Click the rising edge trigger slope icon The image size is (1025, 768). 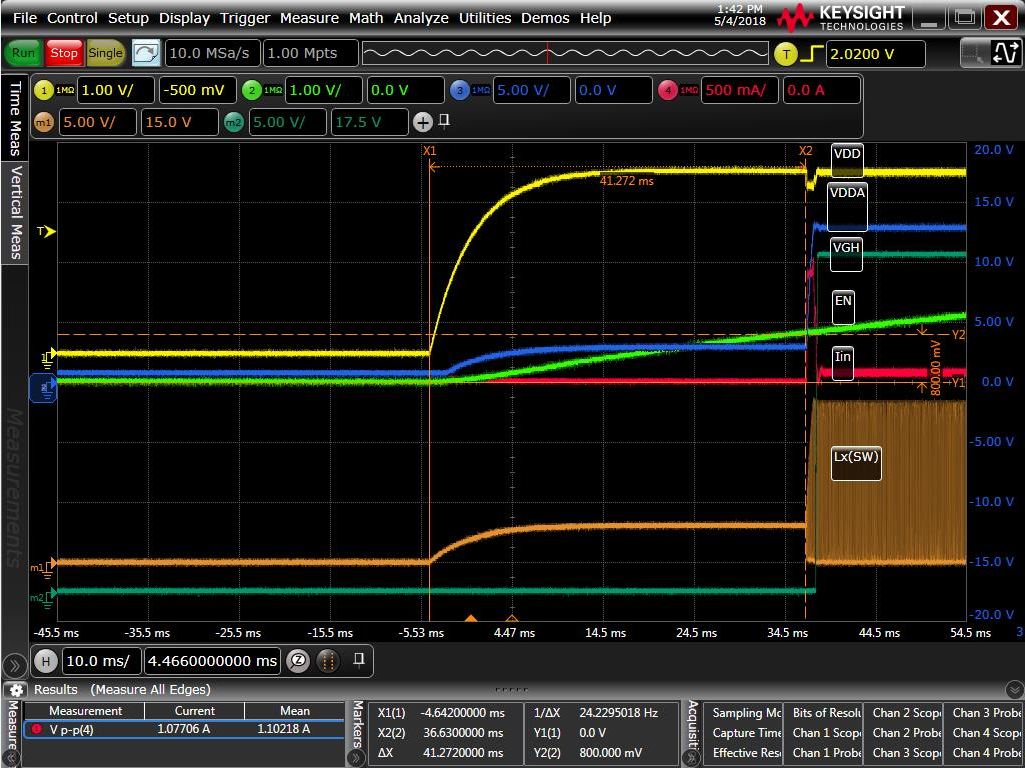(x=812, y=54)
